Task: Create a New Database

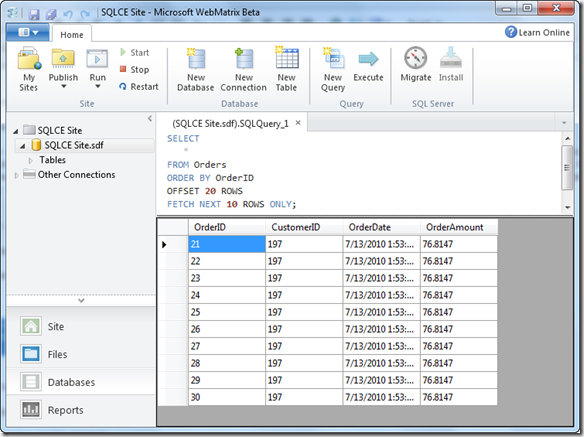Action: [x=196, y=69]
